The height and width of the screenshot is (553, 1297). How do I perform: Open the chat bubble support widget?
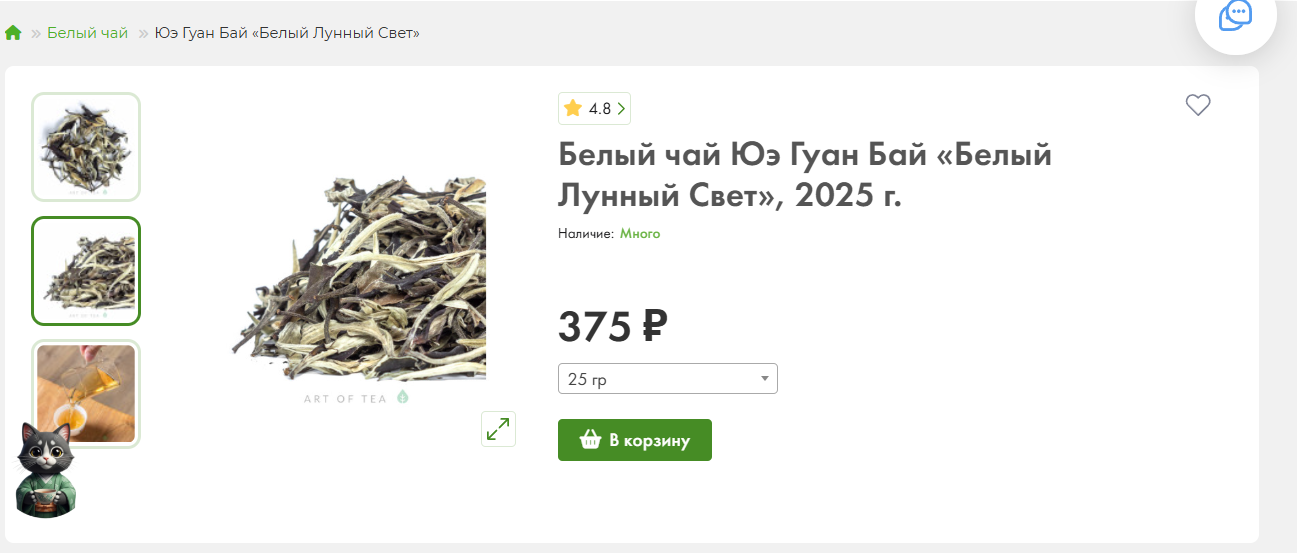[x=1235, y=14]
